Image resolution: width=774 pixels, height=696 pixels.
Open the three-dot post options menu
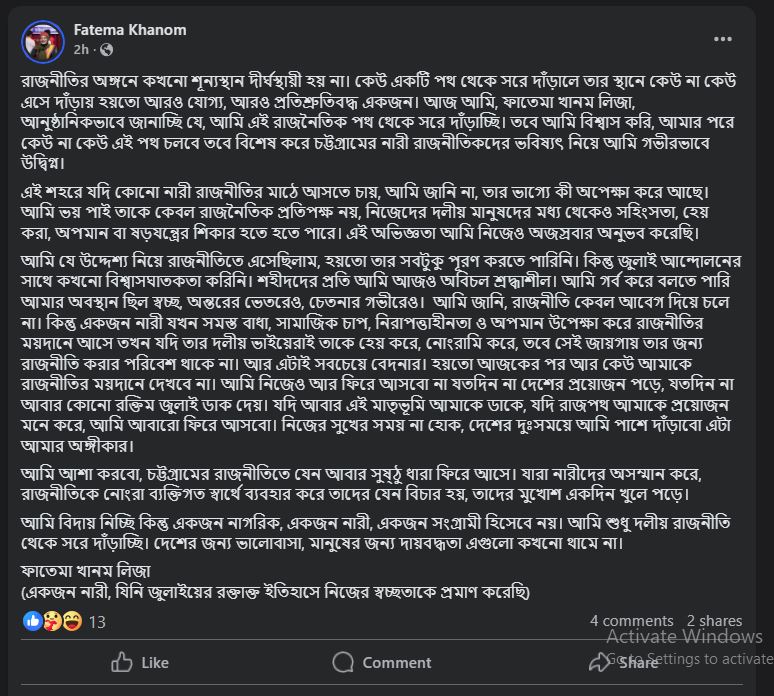(723, 39)
